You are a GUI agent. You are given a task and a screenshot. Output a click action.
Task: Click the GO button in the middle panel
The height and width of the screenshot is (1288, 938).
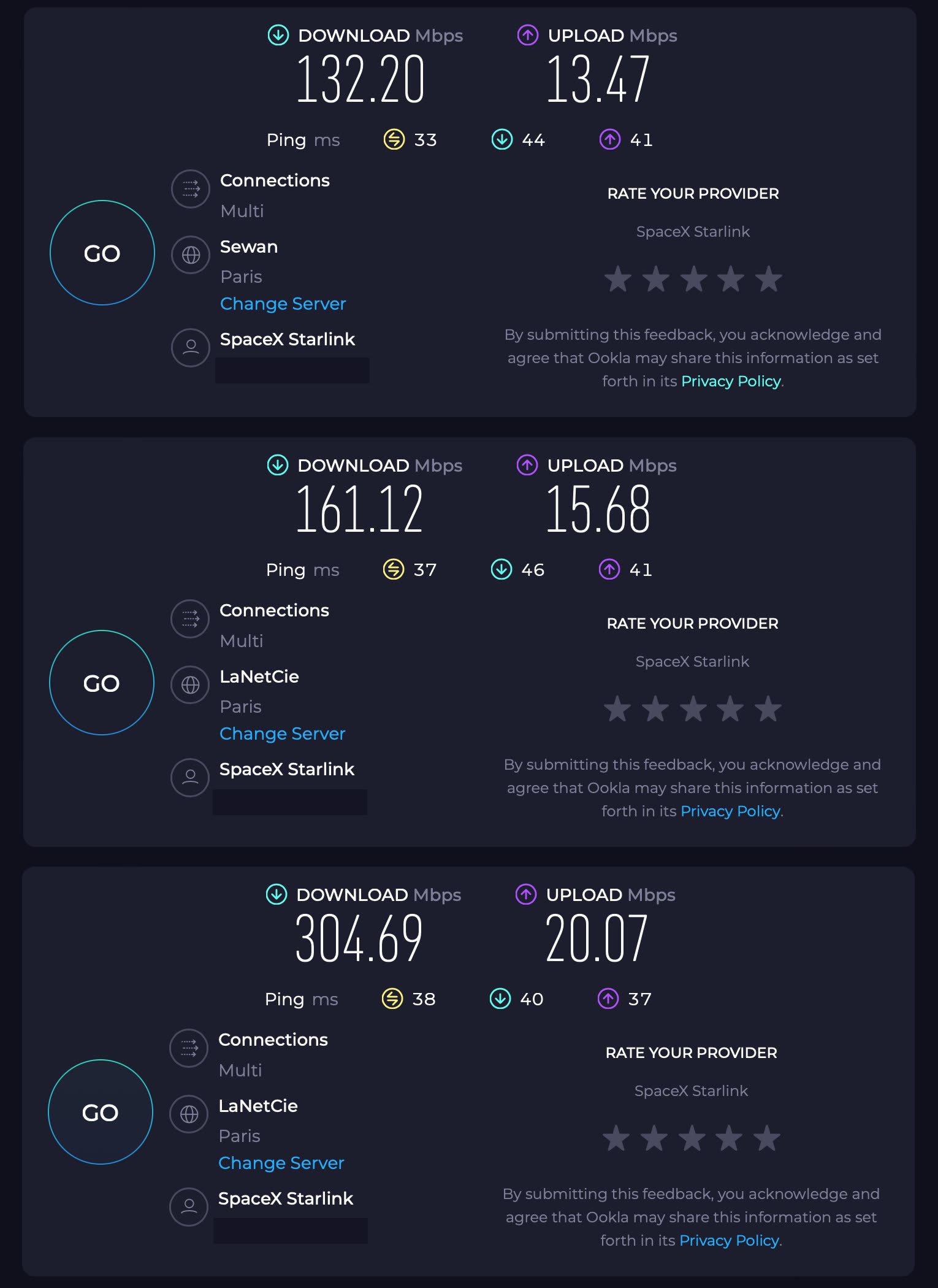tap(102, 683)
